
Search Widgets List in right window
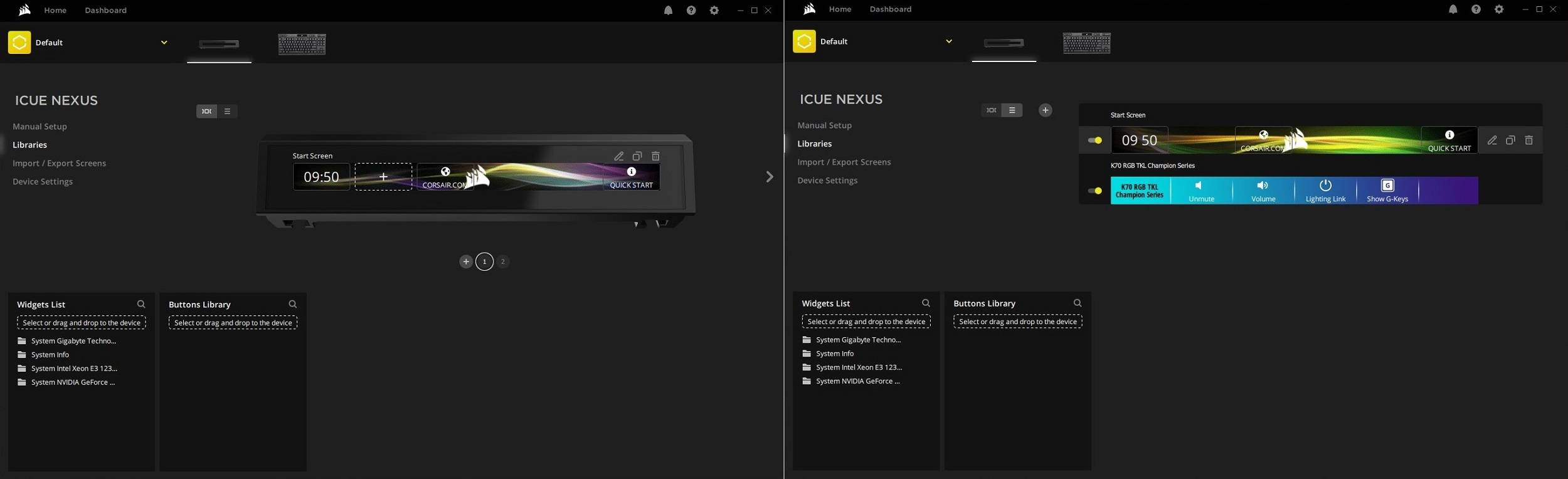(926, 303)
